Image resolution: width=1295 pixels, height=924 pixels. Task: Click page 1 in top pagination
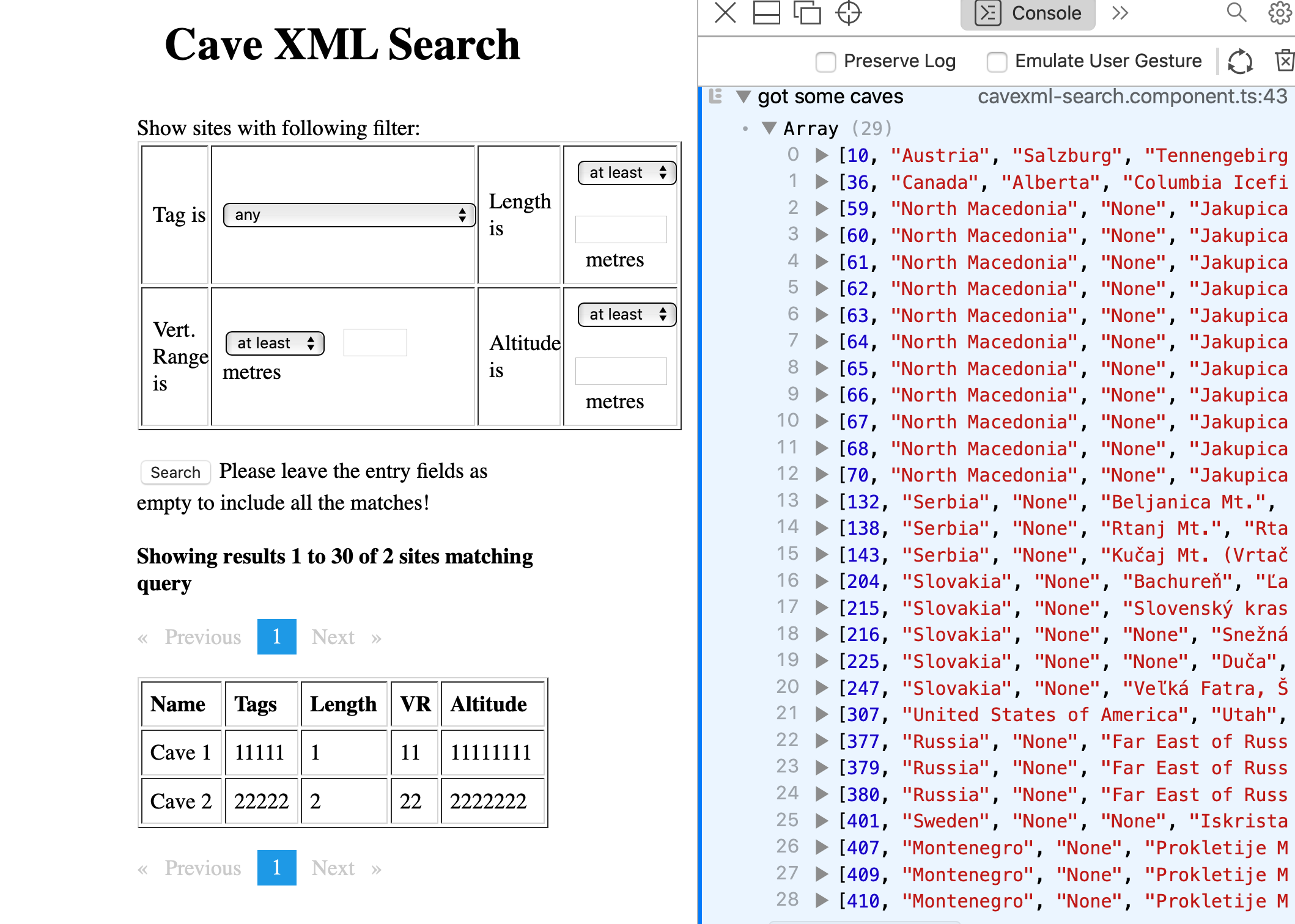[276, 637]
